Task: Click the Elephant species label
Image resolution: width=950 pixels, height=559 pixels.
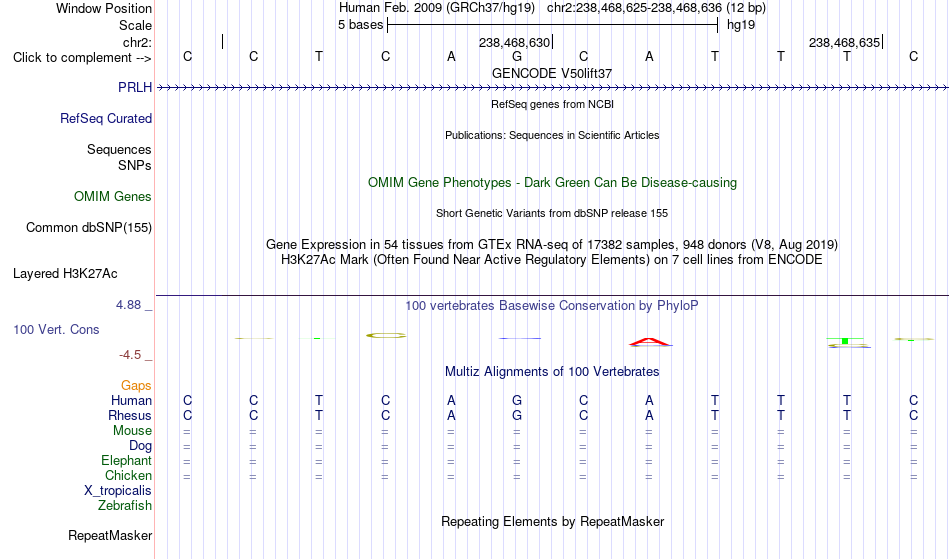Action: click(127, 460)
